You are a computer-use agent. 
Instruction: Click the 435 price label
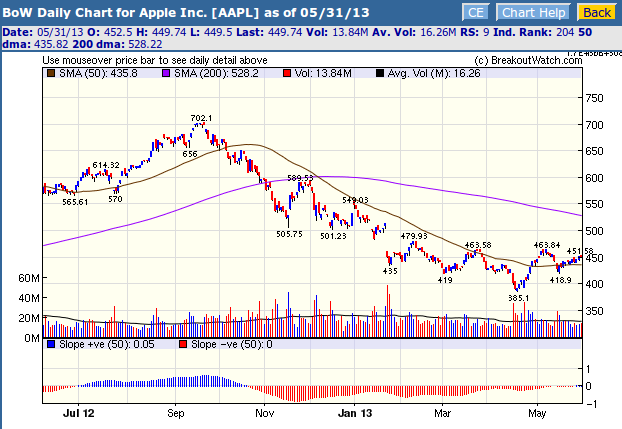tap(390, 271)
